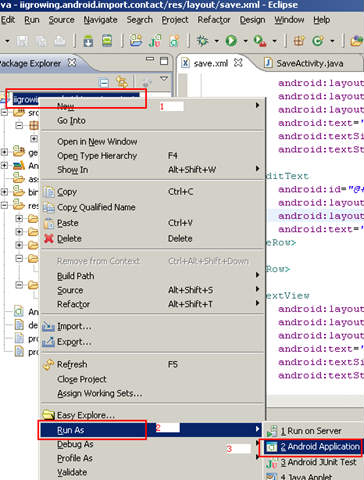Viewport: 364px width, 480px height.
Task: Switch to the SaveActivity.java tab
Action: (x=305, y=63)
